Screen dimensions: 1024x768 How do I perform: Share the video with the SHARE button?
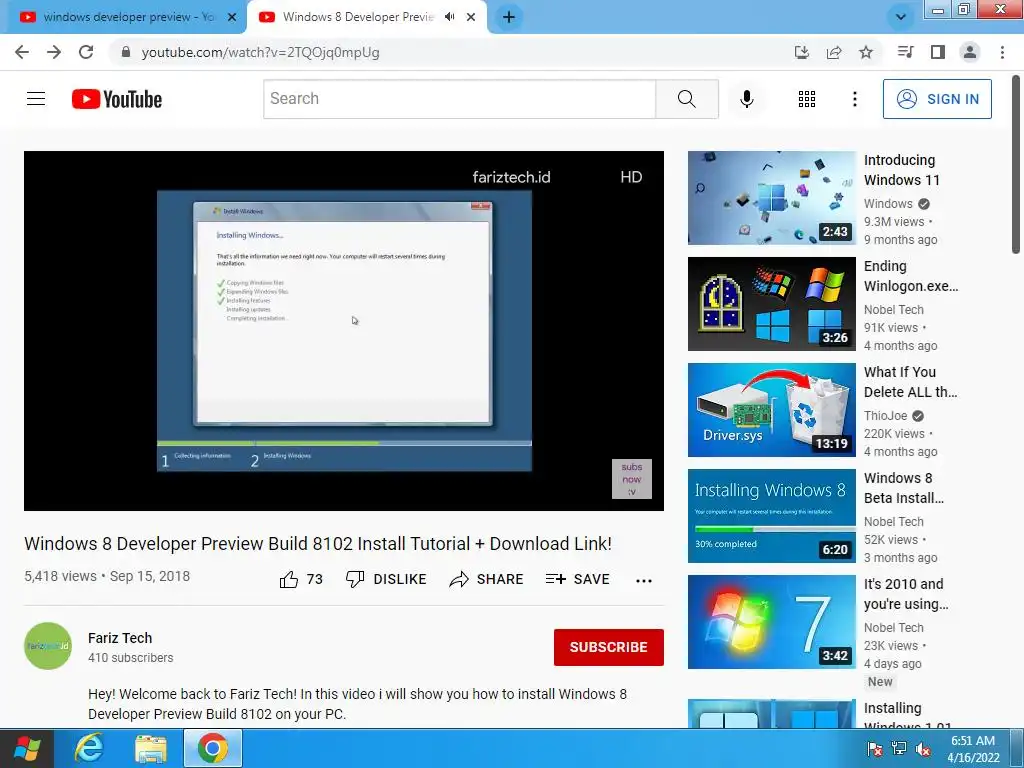tap(487, 579)
